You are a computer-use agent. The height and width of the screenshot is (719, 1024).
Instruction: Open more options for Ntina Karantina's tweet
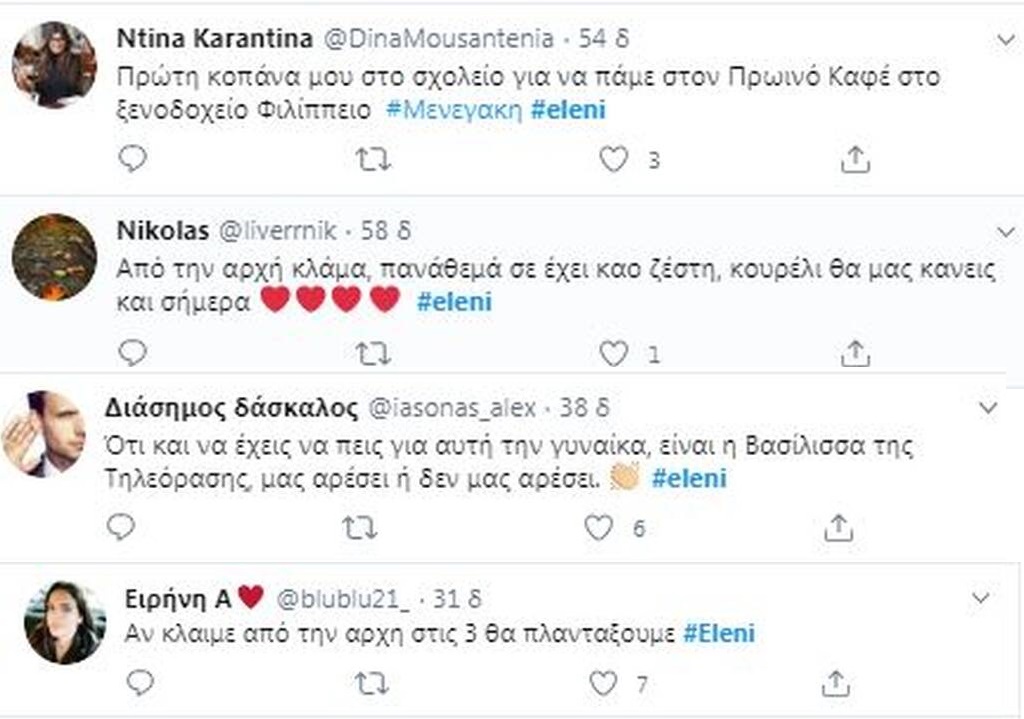pos(1005,39)
